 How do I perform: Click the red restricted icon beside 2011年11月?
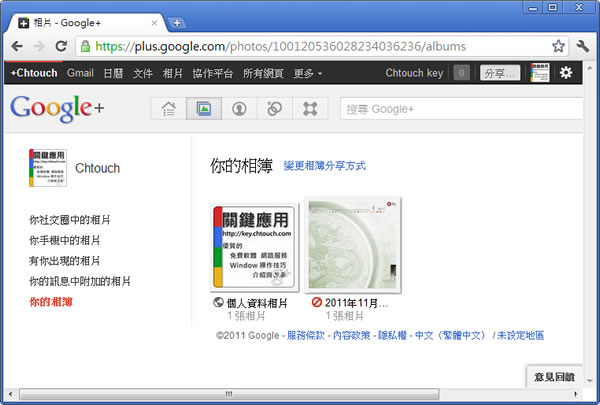(x=316, y=302)
